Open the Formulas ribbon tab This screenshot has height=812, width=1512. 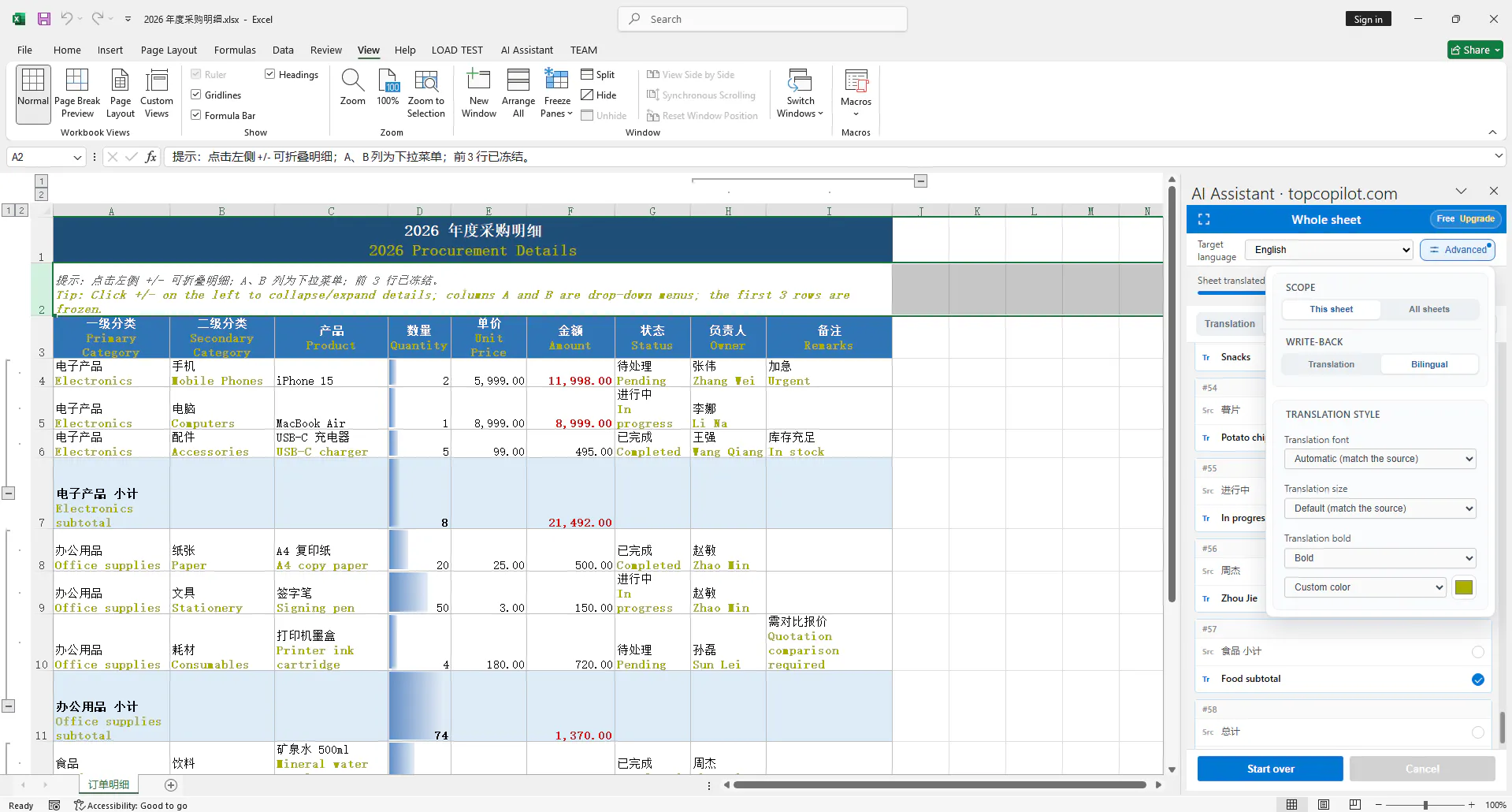[235, 50]
